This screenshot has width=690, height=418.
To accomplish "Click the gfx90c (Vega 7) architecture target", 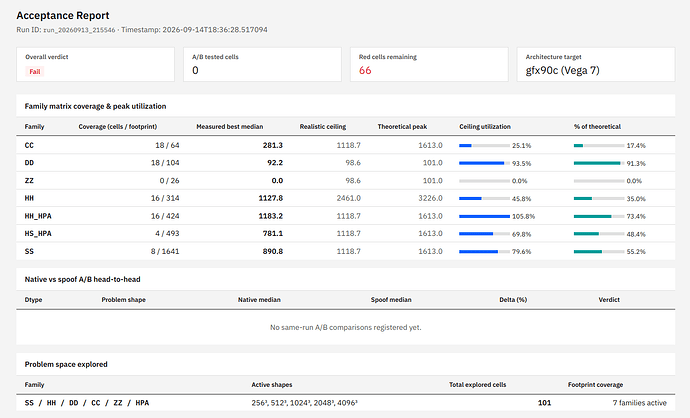I will [x=562, y=70].
